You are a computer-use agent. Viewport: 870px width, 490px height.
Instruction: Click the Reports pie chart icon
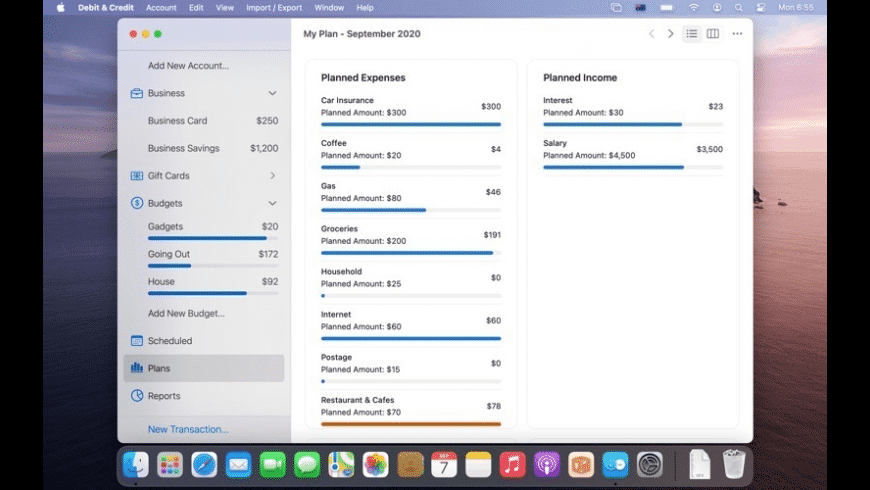pyautogui.click(x=136, y=396)
